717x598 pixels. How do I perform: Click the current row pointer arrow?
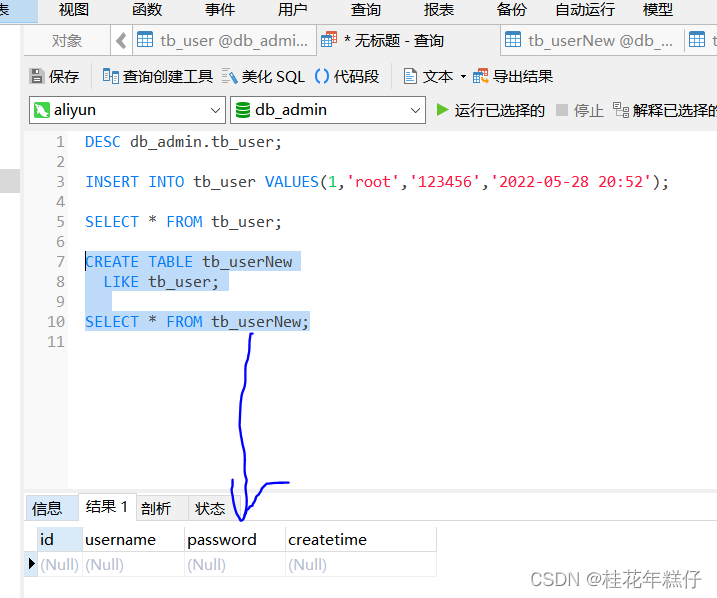click(x=32, y=563)
